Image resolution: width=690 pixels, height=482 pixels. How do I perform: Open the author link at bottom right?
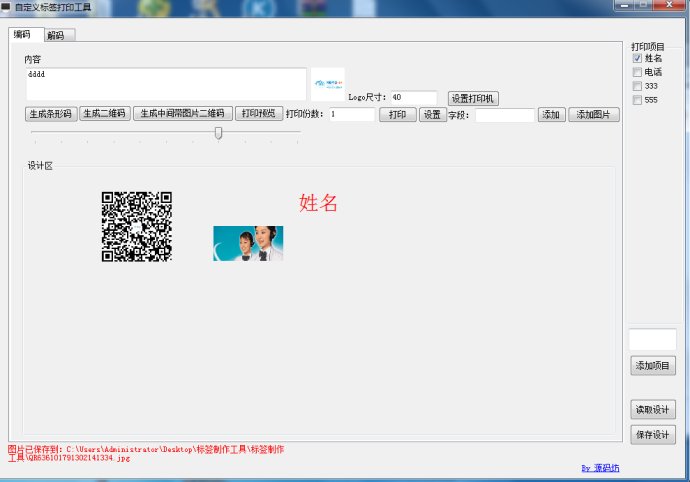(600, 468)
